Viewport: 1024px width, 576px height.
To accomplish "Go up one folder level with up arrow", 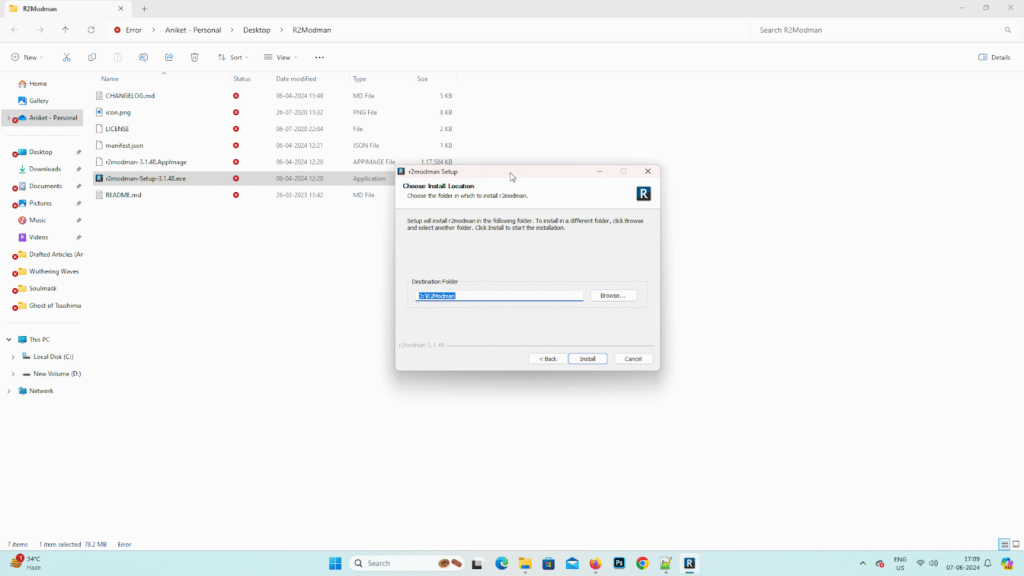I will coord(65,30).
